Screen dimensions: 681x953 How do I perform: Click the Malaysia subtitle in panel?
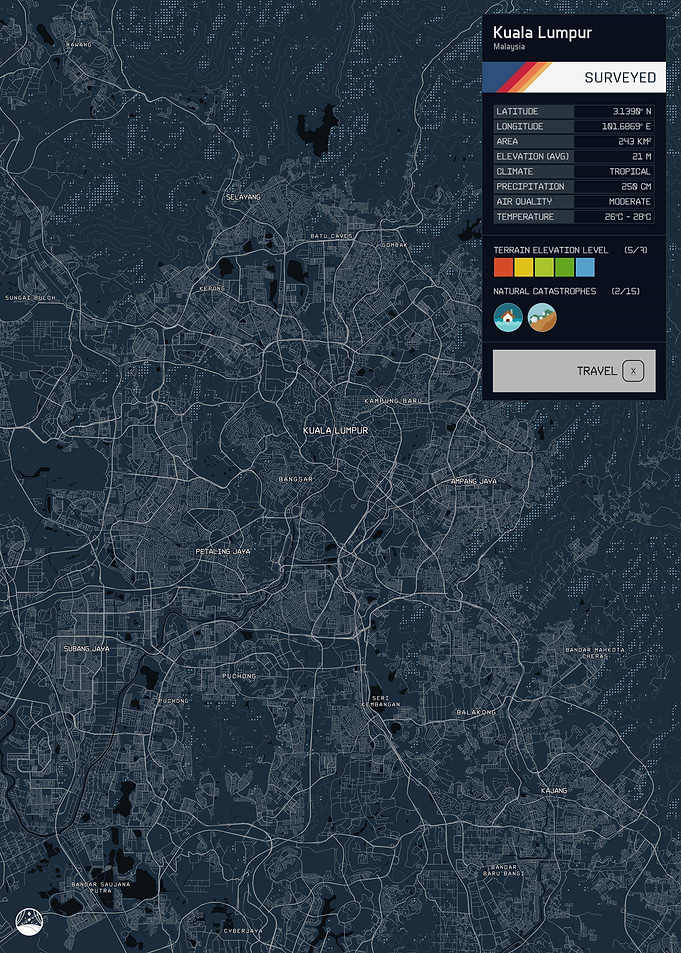(509, 47)
